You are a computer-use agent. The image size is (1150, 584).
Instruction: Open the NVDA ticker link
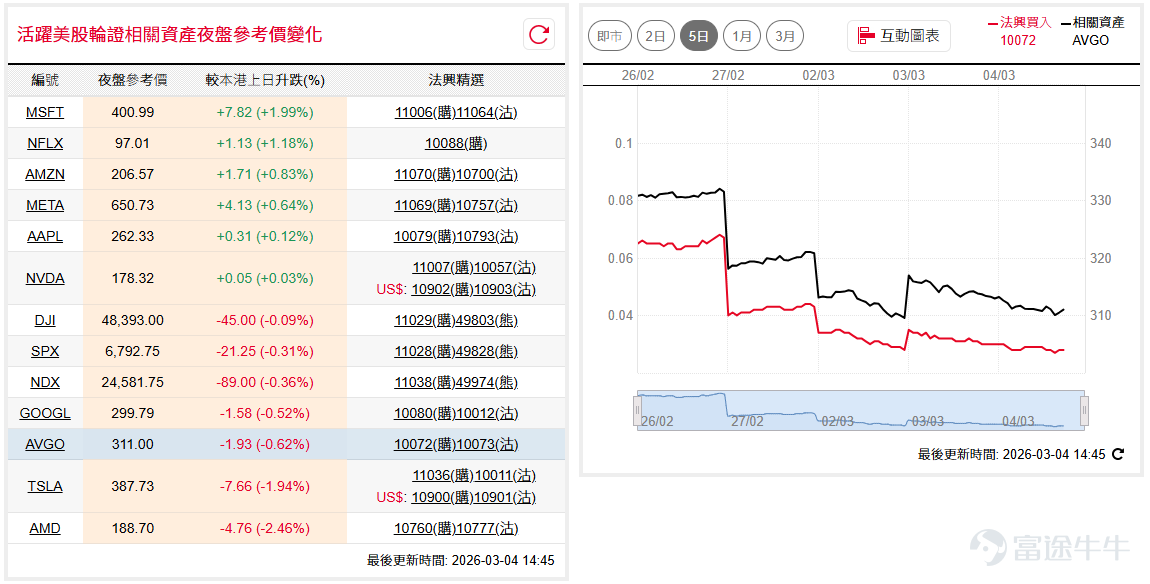(45, 278)
